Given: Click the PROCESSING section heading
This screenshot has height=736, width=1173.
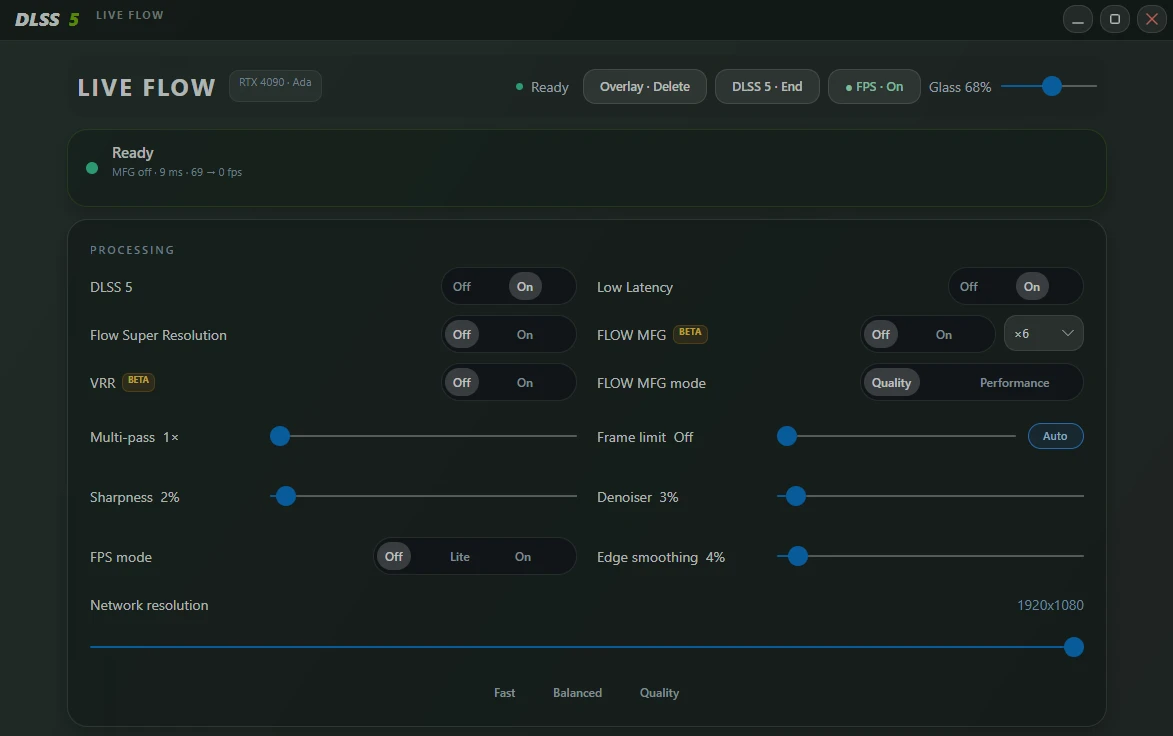Looking at the screenshot, I should click(x=132, y=250).
